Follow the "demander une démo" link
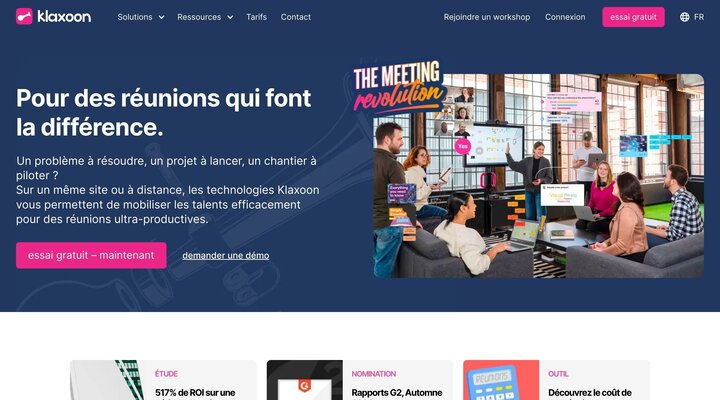Screen dimensions: 720x400 [225, 255]
